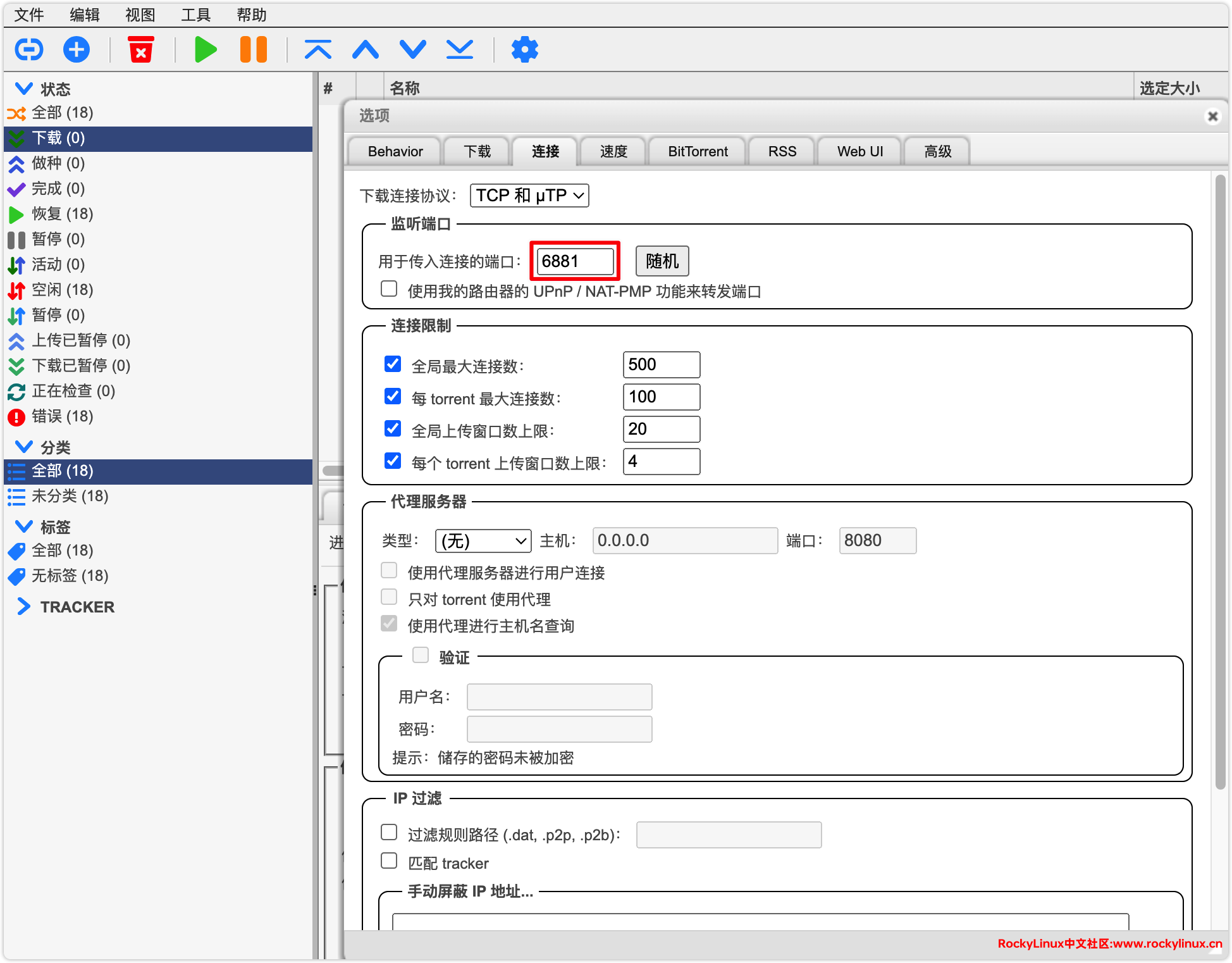Open the 视图 menu
Screen dimensions: 1232x963
140,15
